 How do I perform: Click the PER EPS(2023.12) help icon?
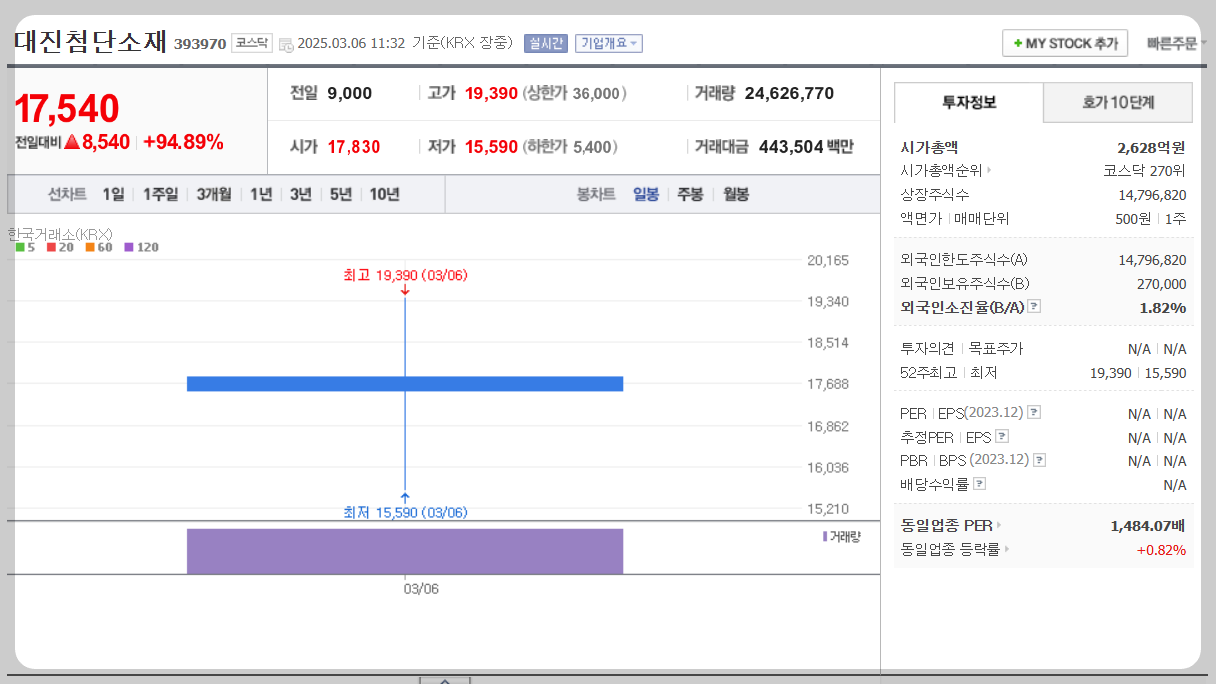(x=1035, y=412)
